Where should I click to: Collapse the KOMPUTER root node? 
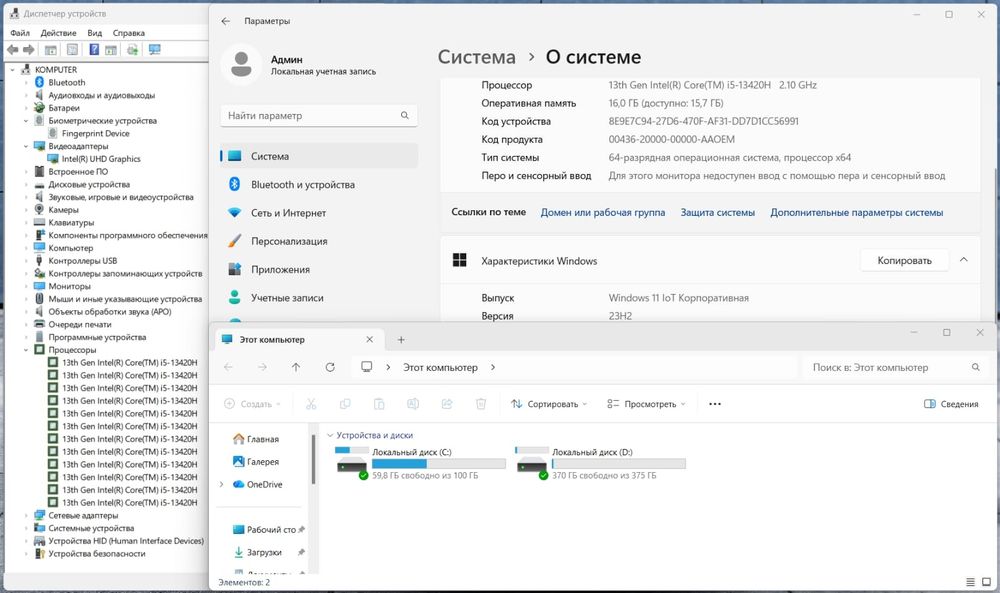point(13,70)
